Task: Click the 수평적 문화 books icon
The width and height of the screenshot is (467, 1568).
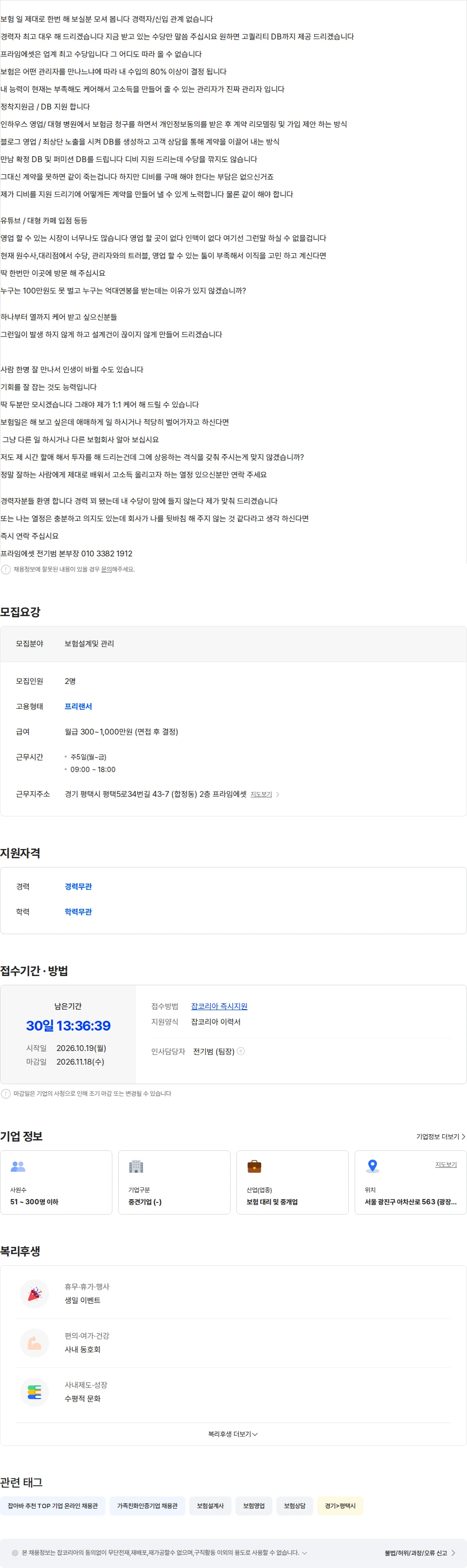Action: click(35, 1391)
